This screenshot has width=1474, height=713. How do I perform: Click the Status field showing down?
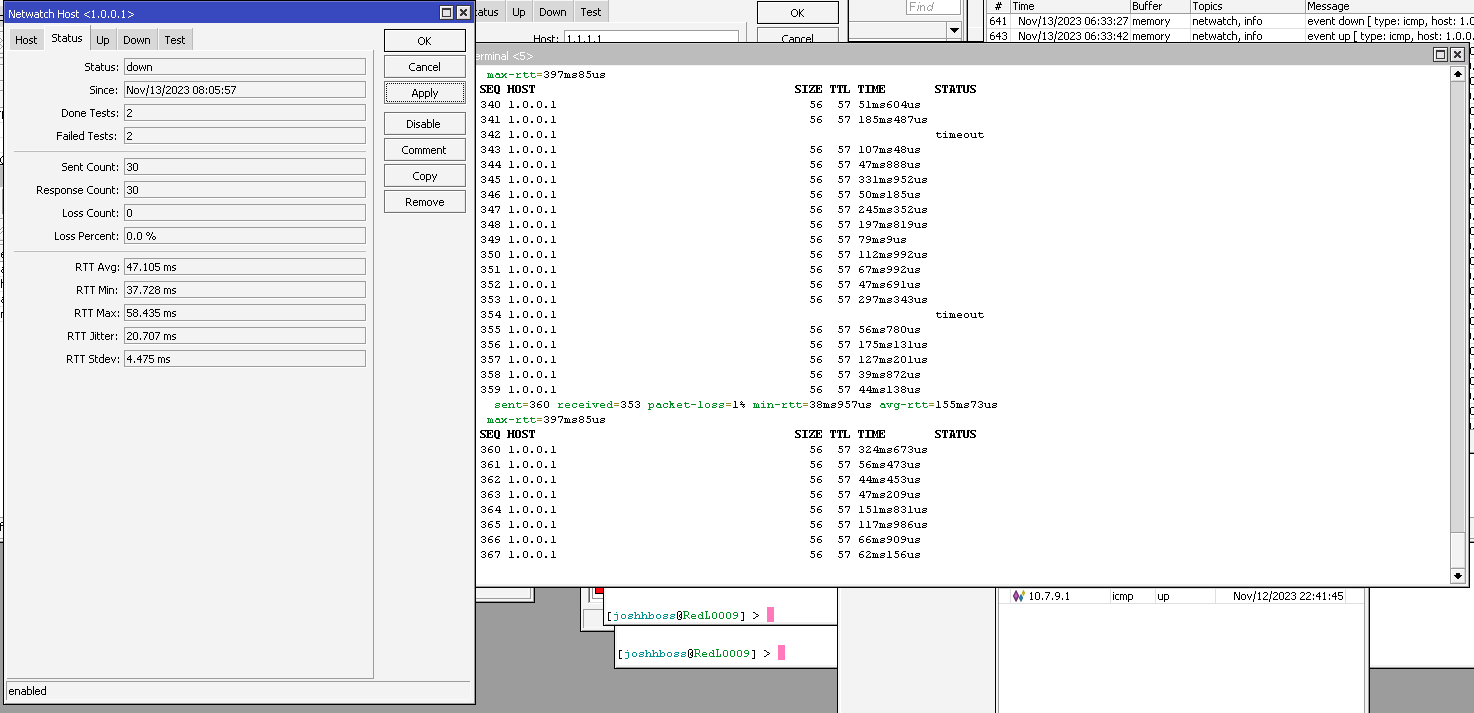[x=244, y=67]
